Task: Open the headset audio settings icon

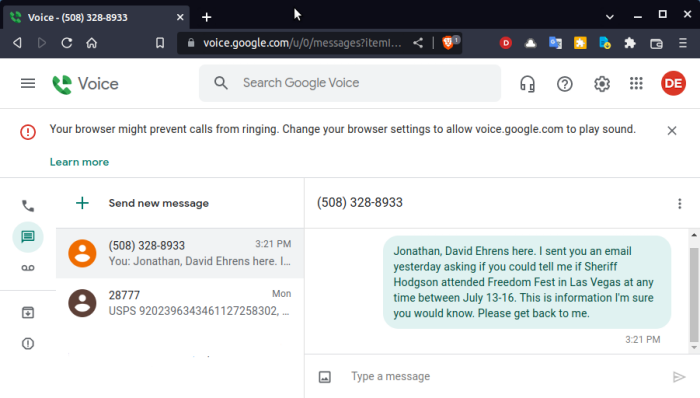Action: pos(527,84)
